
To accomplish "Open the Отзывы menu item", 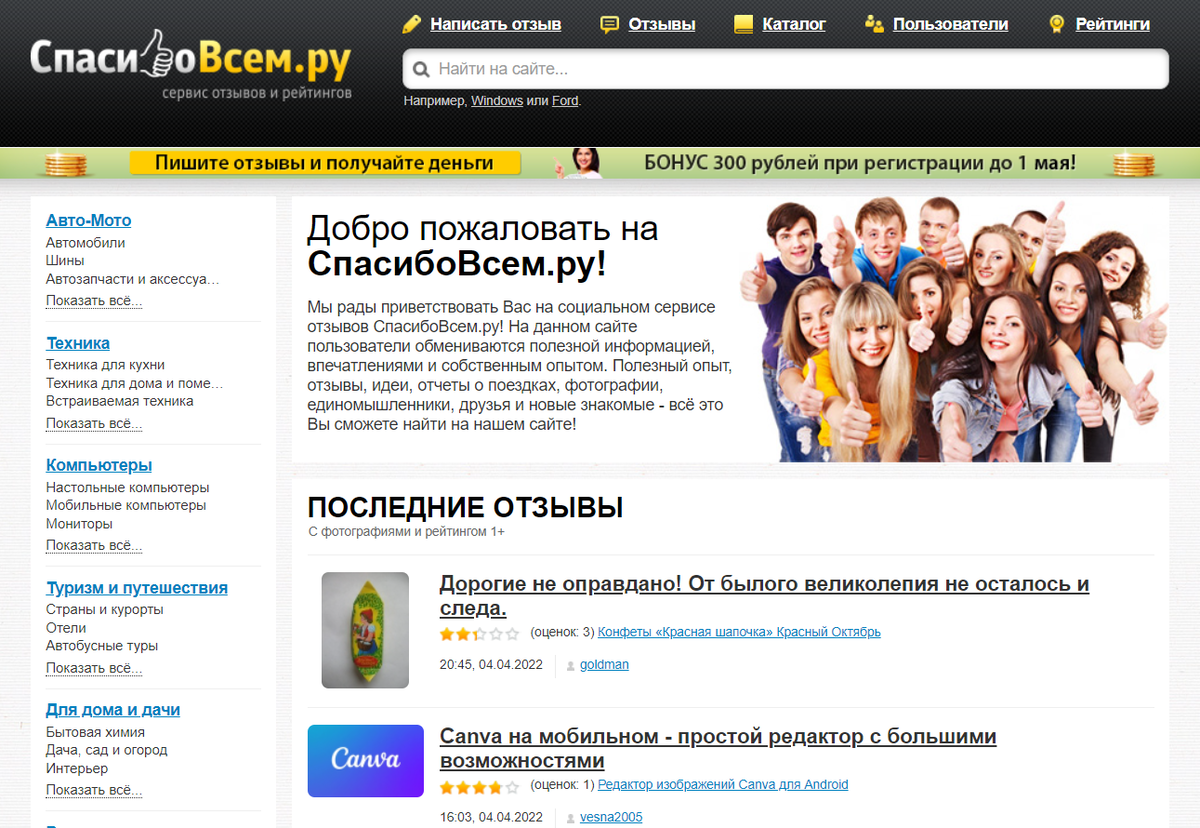I will [x=662, y=24].
